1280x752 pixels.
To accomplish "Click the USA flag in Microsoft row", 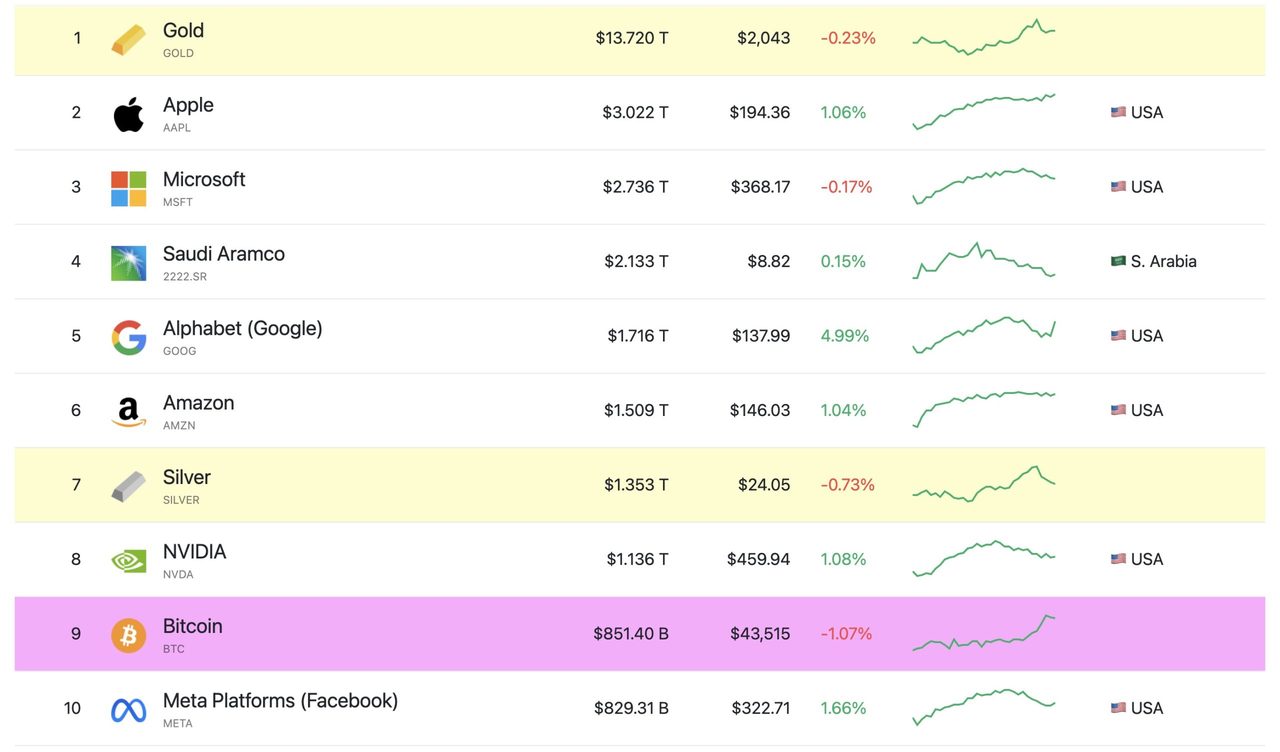I will tap(1118, 186).
